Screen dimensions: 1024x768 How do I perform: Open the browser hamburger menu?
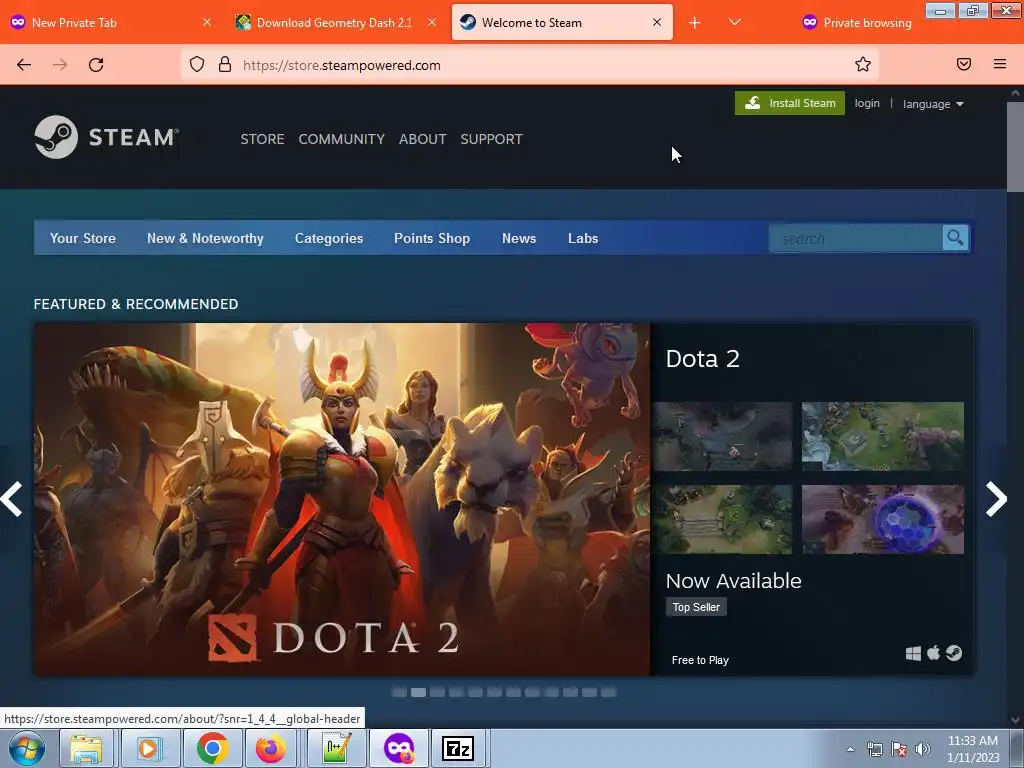[1000, 64]
